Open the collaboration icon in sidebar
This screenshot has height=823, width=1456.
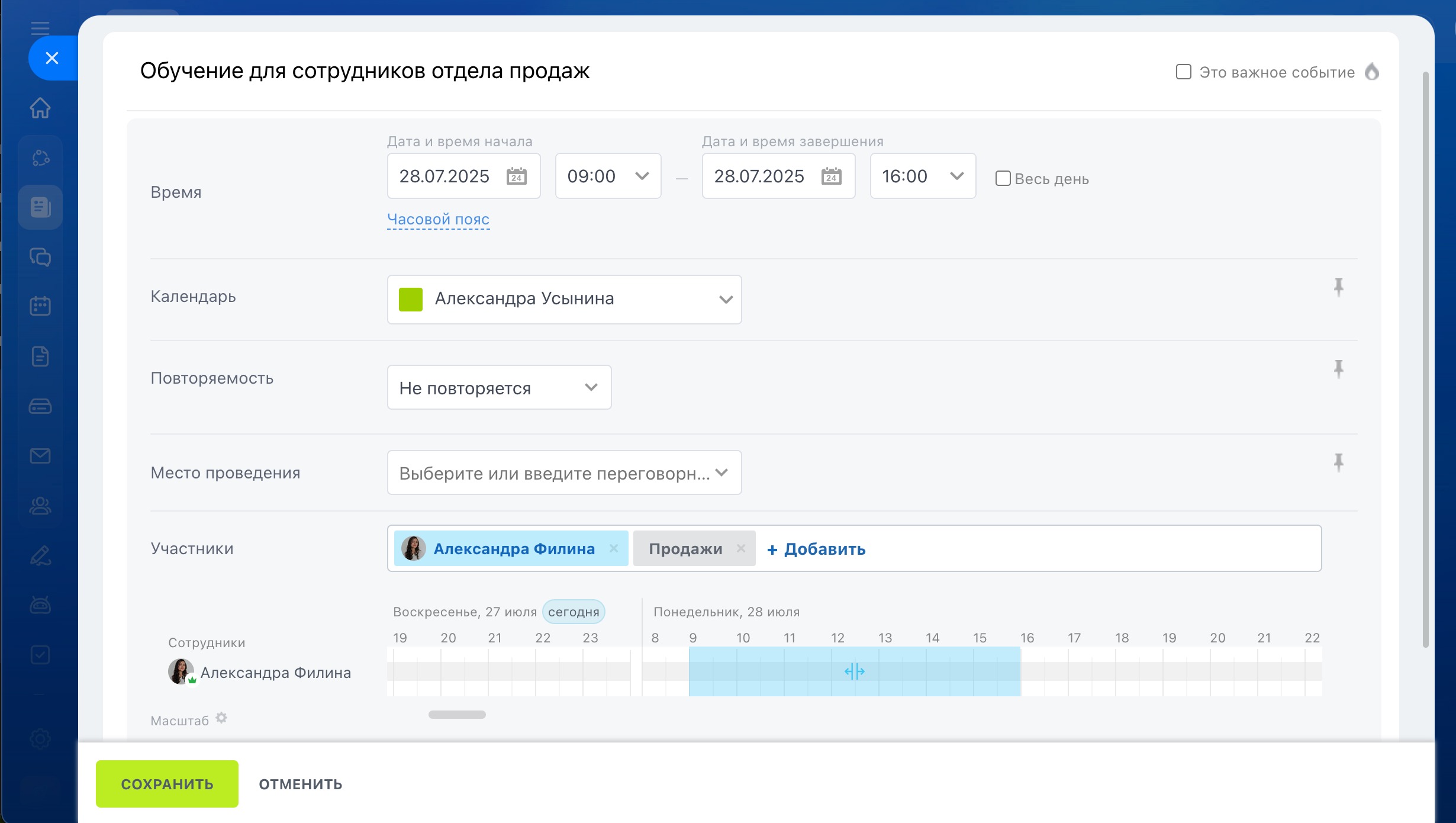click(40, 157)
